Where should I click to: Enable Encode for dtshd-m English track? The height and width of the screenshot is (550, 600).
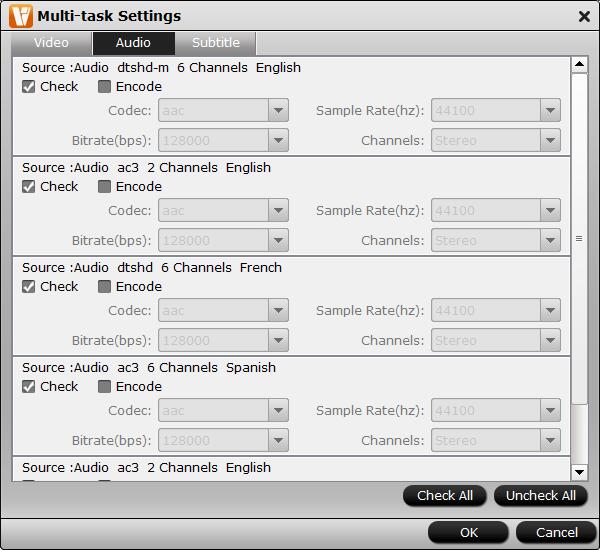(104, 86)
